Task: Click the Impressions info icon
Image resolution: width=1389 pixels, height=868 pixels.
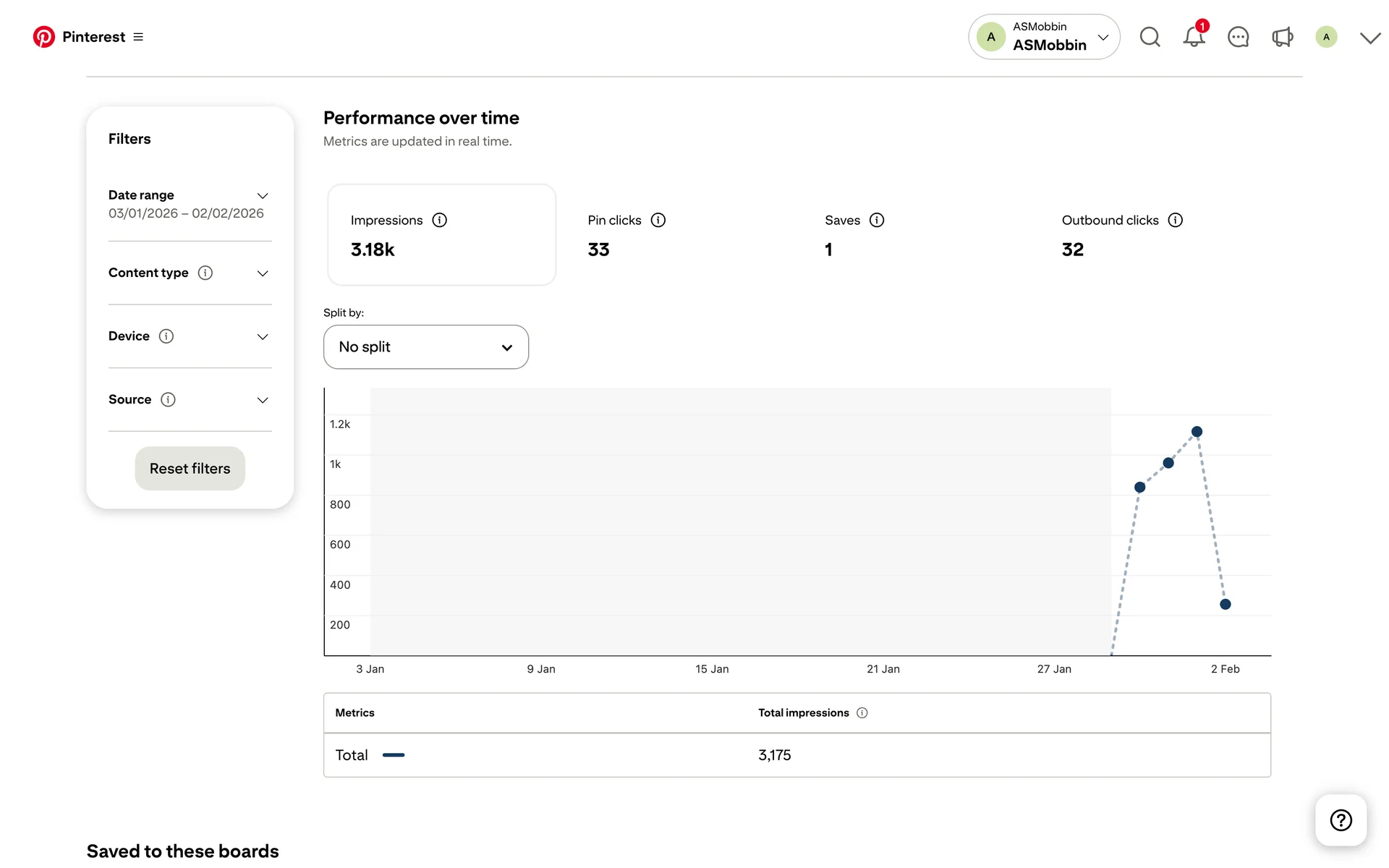Action: (439, 220)
